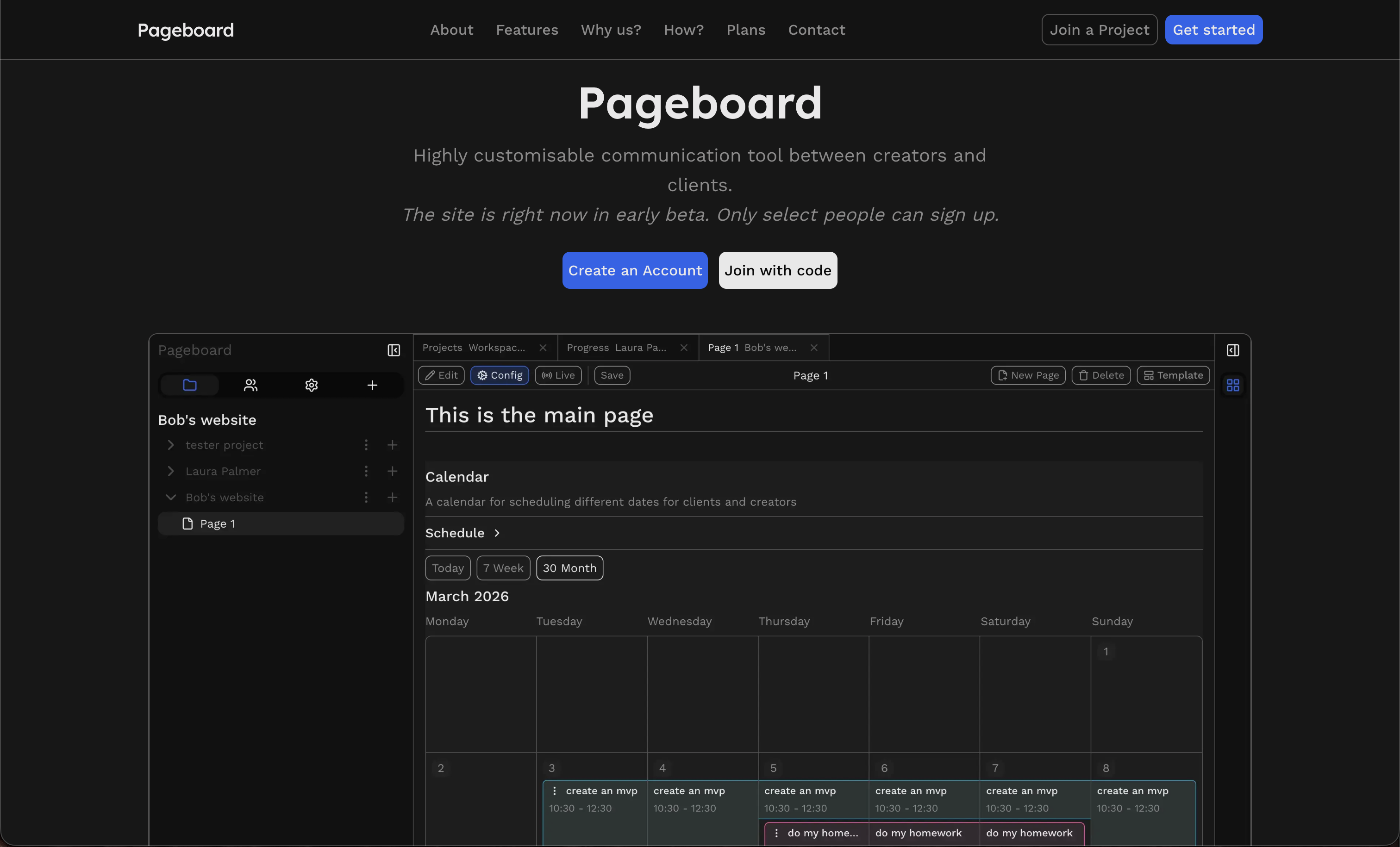Collapse the Bob's website tree folder
The image size is (1400, 847).
point(170,497)
